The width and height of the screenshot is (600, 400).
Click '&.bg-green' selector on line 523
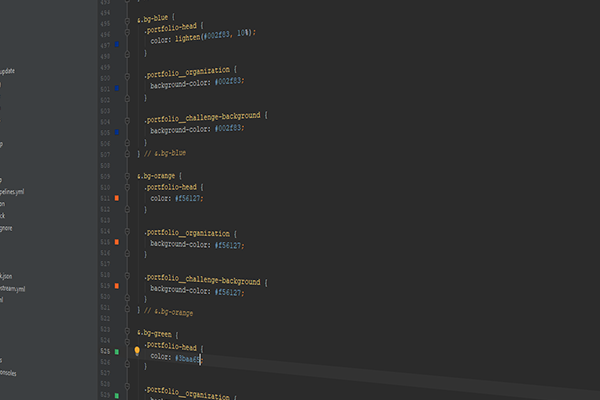155,333
